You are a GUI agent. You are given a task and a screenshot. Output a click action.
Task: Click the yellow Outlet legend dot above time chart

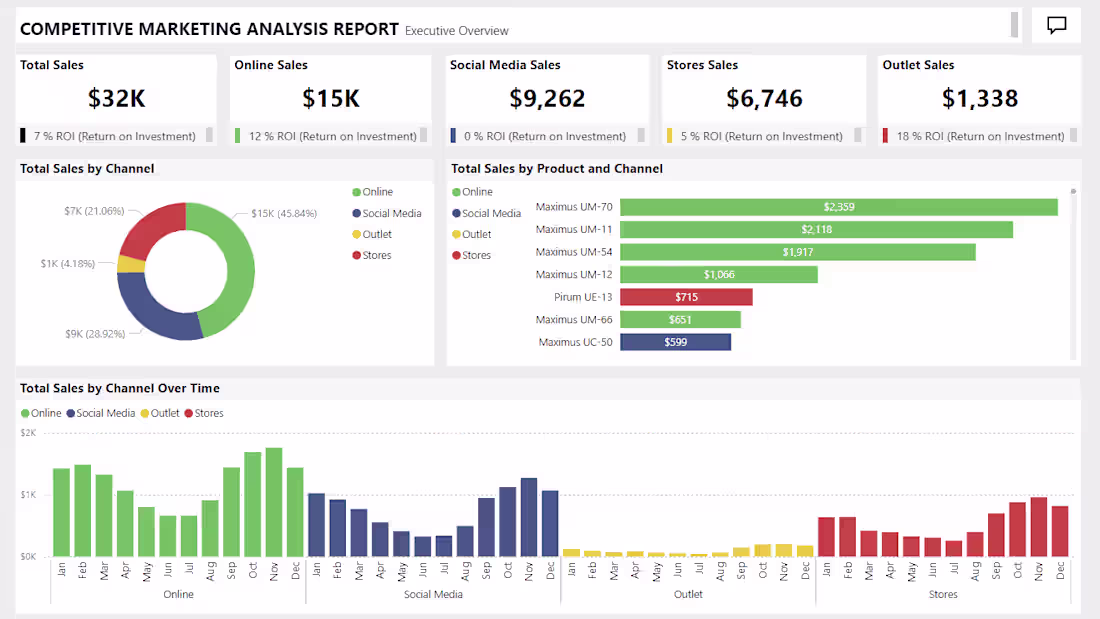pos(142,413)
